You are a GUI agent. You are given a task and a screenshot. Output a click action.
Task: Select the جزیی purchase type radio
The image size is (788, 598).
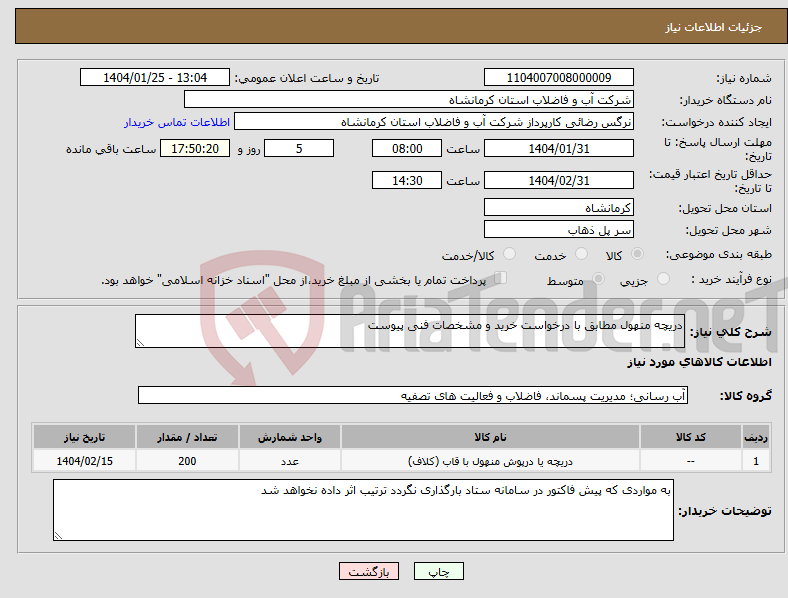pos(663,279)
